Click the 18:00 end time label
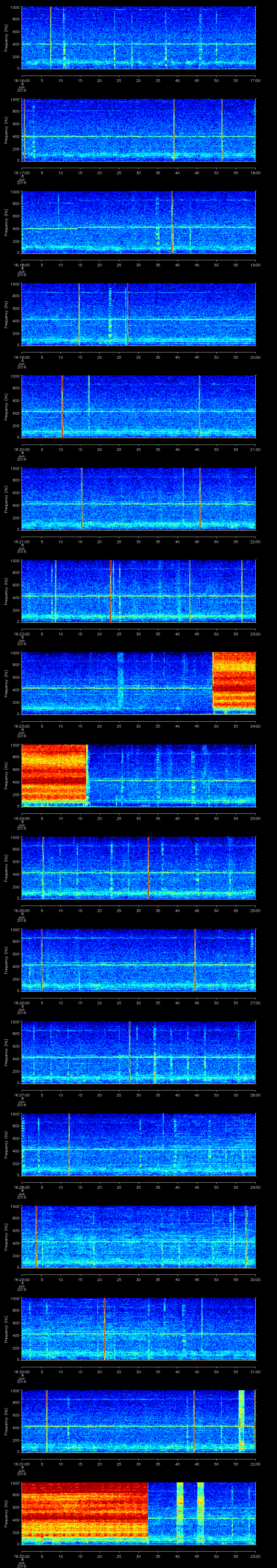 (x=255, y=173)
